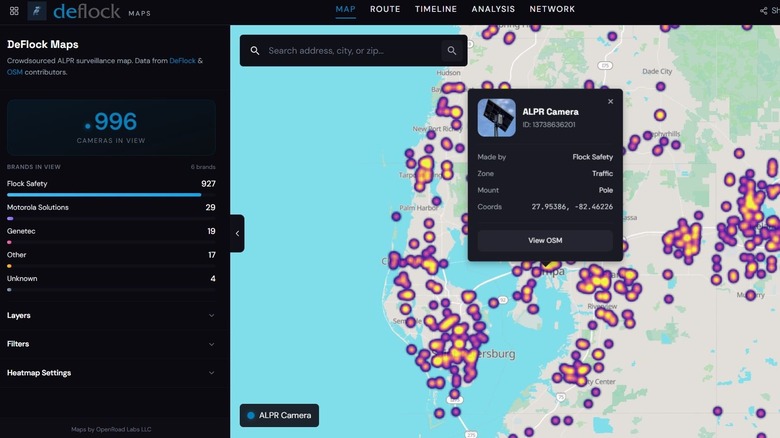Click the Maps by OpenRoad Labs LLC credit
780x438 pixels.
111,429
